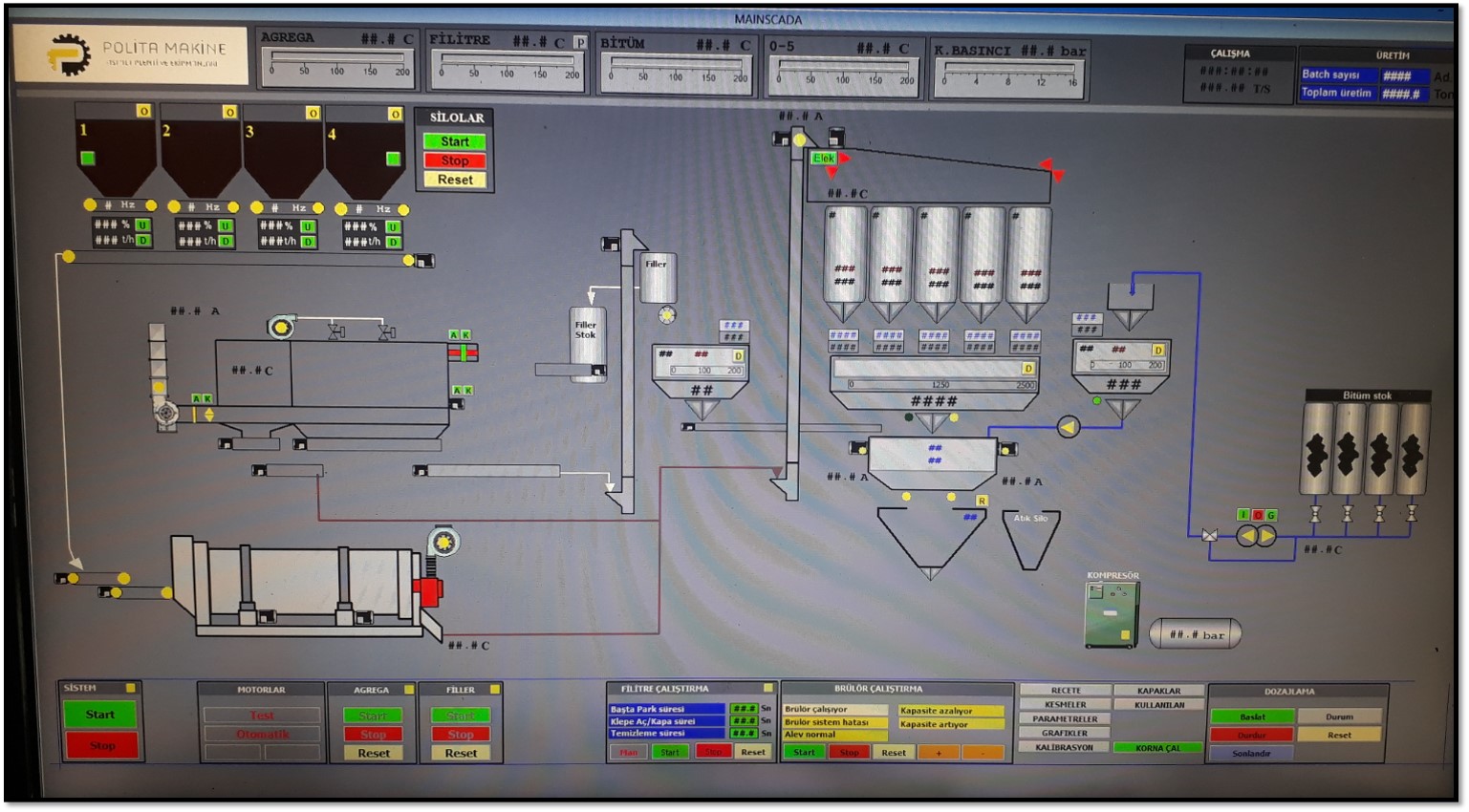
Task: Toggle the green Elek screen indicator
Action: click(823, 159)
